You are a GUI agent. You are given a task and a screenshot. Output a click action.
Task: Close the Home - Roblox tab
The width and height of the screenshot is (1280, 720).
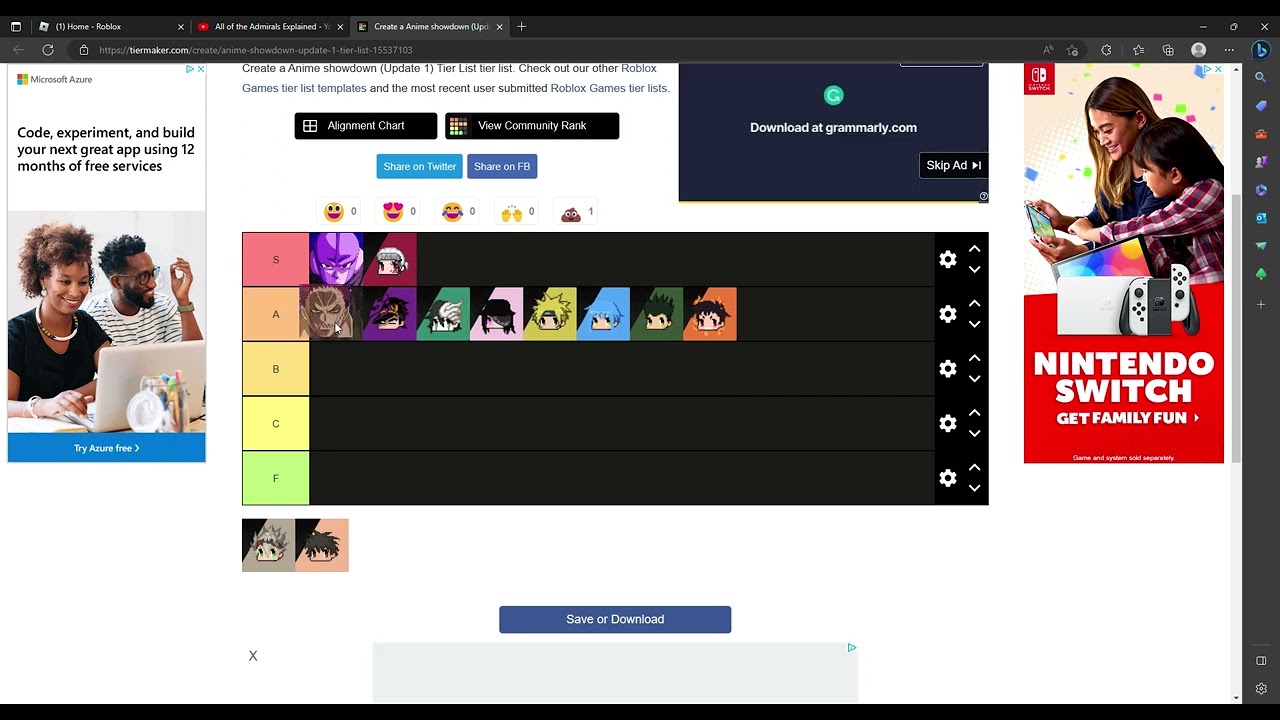pos(181,27)
